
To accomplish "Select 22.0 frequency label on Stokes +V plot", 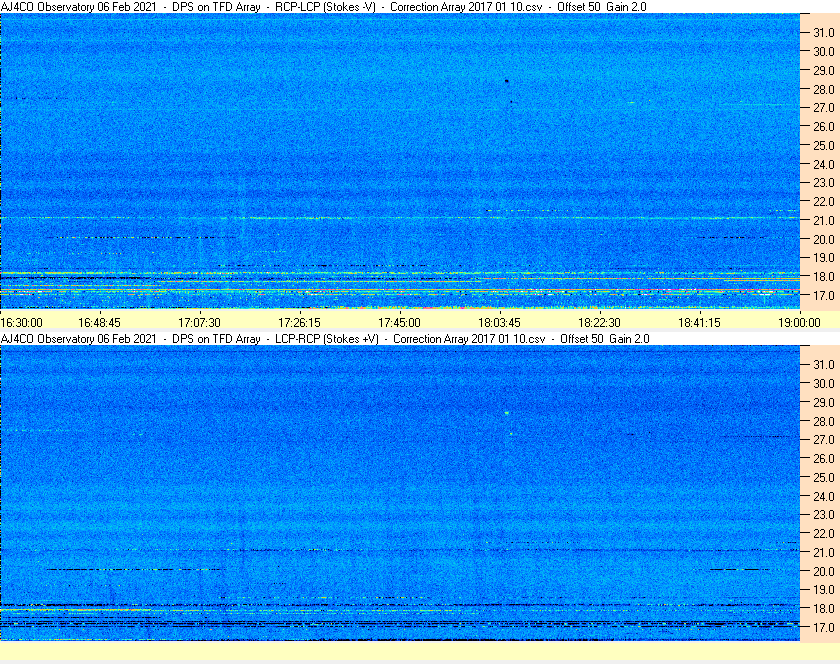I will (824, 533).
